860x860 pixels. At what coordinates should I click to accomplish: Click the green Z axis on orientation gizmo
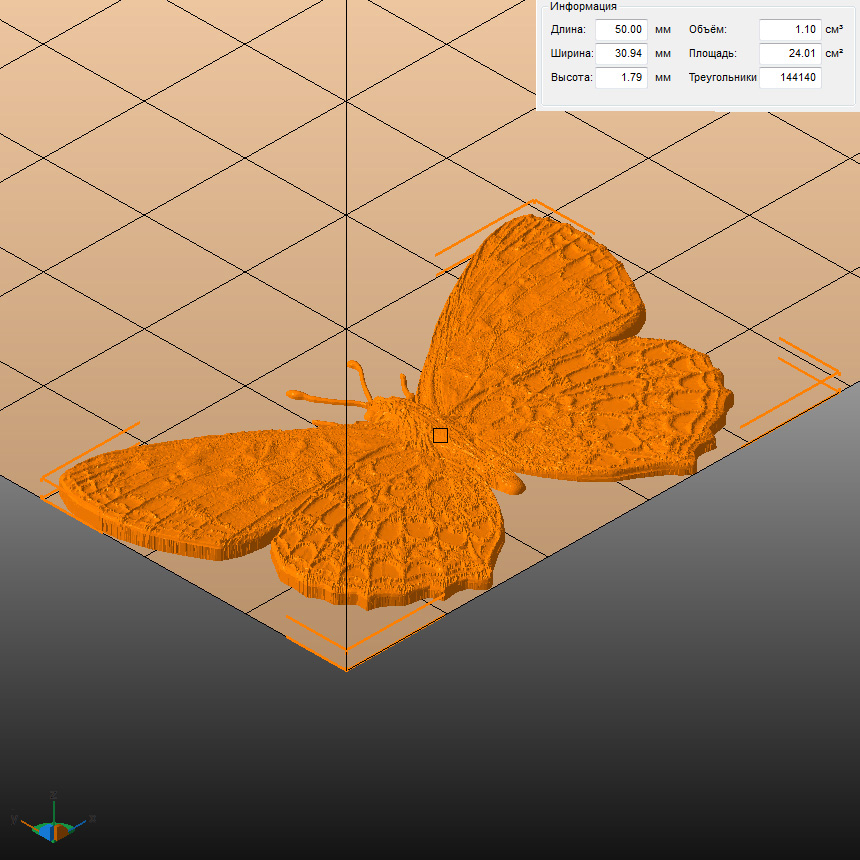[x=54, y=806]
